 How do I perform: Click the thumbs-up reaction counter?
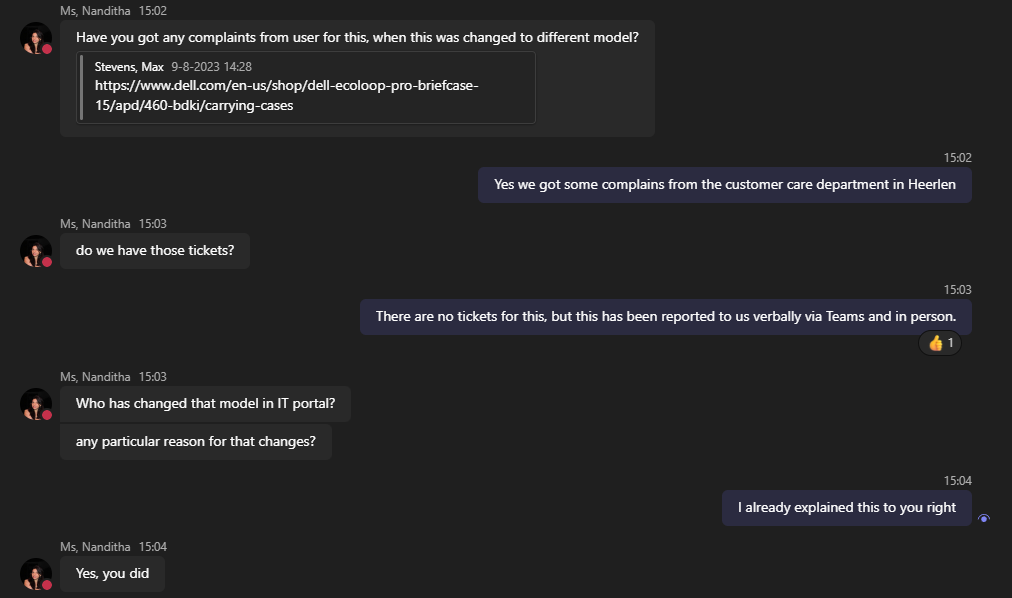coord(940,343)
